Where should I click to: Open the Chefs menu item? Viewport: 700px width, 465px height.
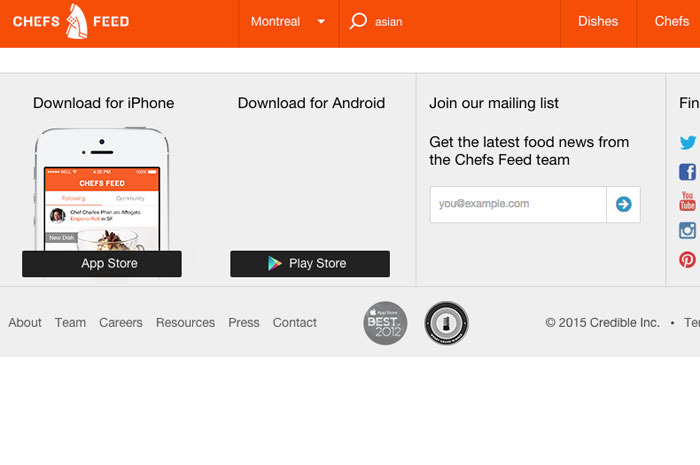pos(671,21)
